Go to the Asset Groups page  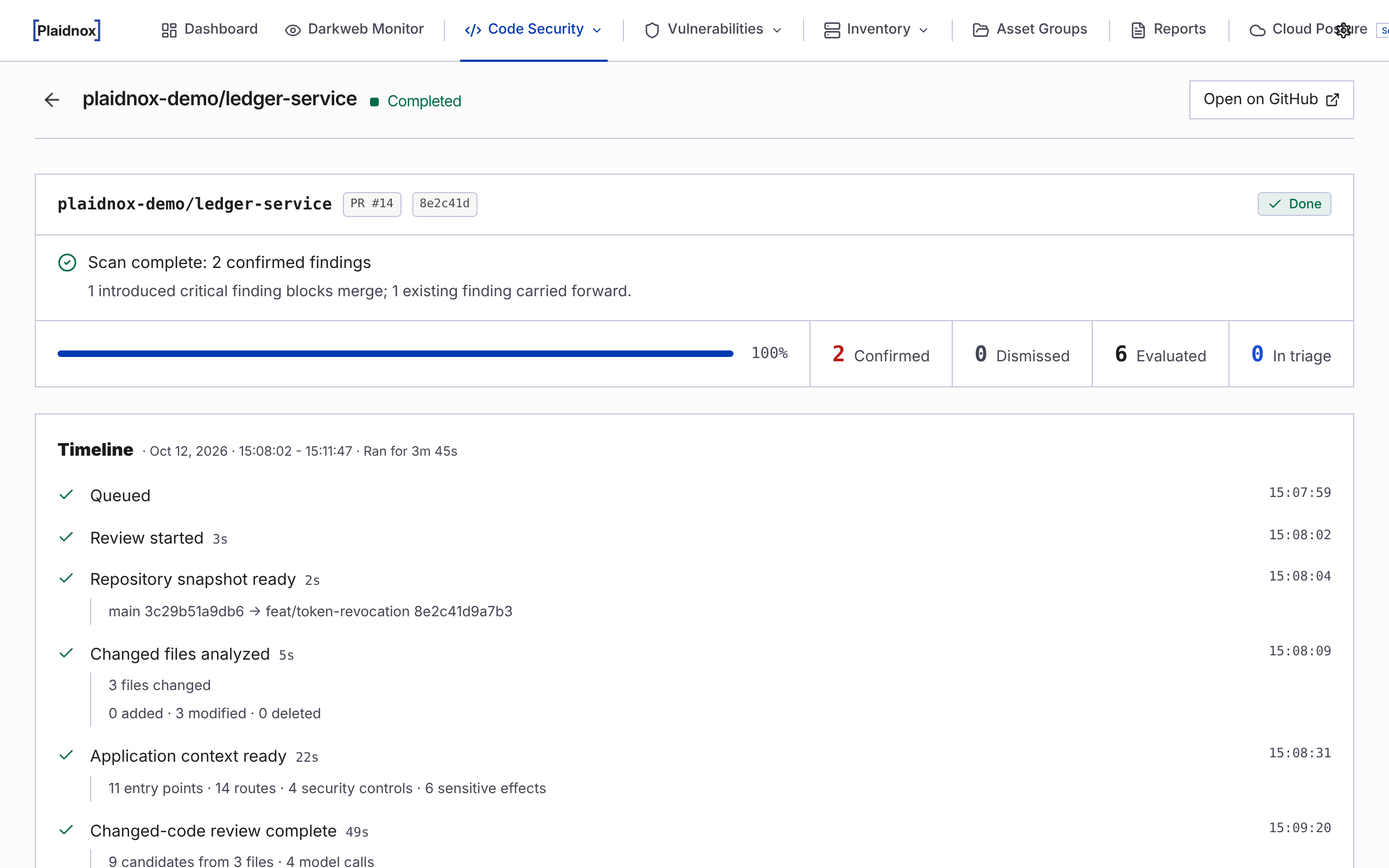(1030, 29)
